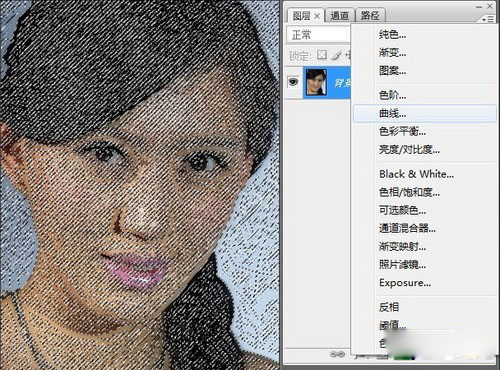The image size is (500, 370).
Task: Select 照片滤镜... adjustment
Action: [402, 264]
